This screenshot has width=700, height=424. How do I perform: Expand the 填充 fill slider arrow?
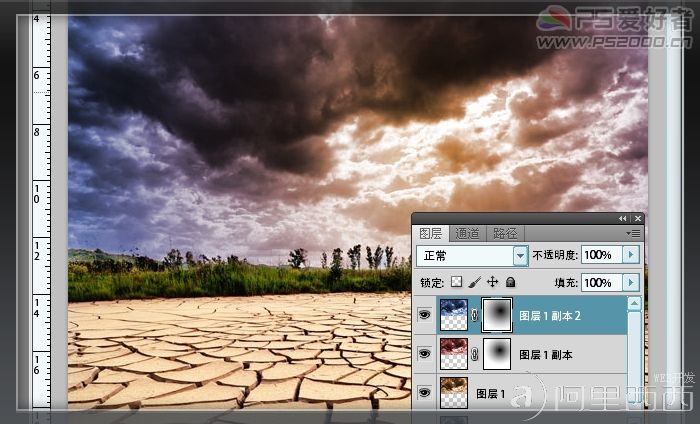pos(631,283)
